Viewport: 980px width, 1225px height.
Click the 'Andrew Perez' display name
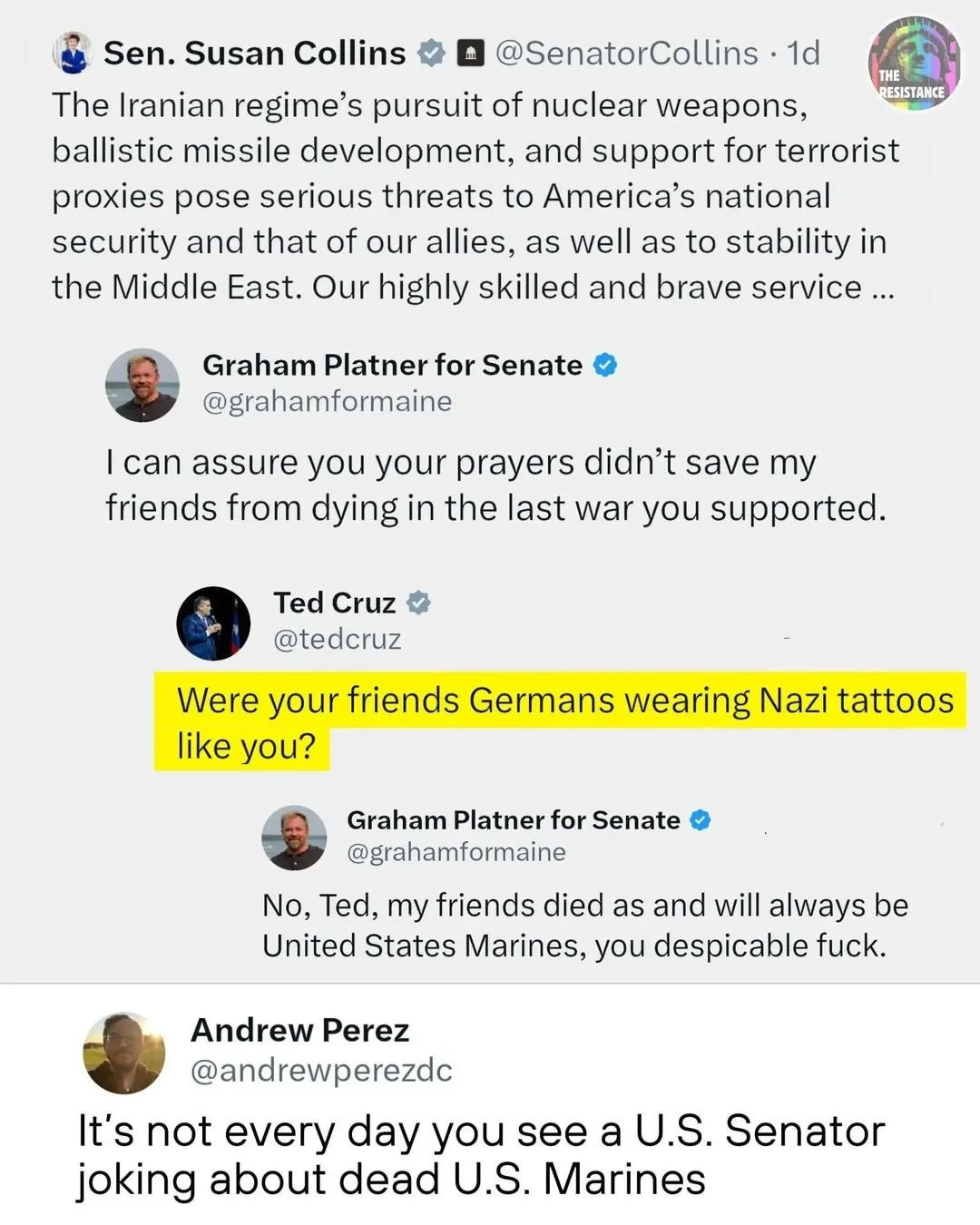[300, 1030]
